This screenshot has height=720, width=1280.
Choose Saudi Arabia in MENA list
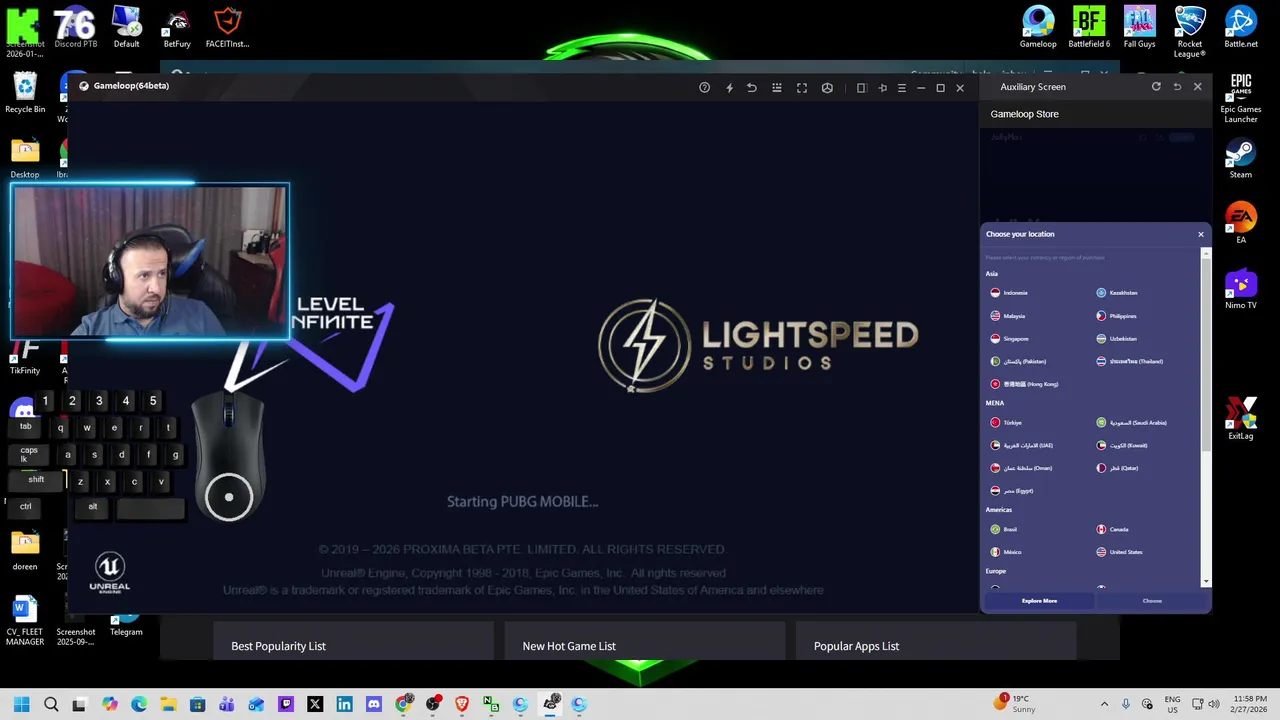click(x=1132, y=423)
